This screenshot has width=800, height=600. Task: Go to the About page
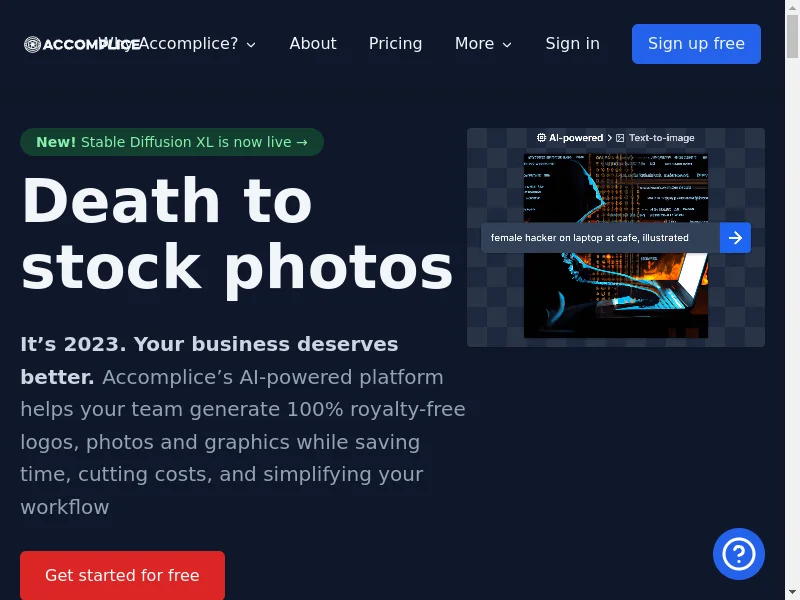point(313,44)
